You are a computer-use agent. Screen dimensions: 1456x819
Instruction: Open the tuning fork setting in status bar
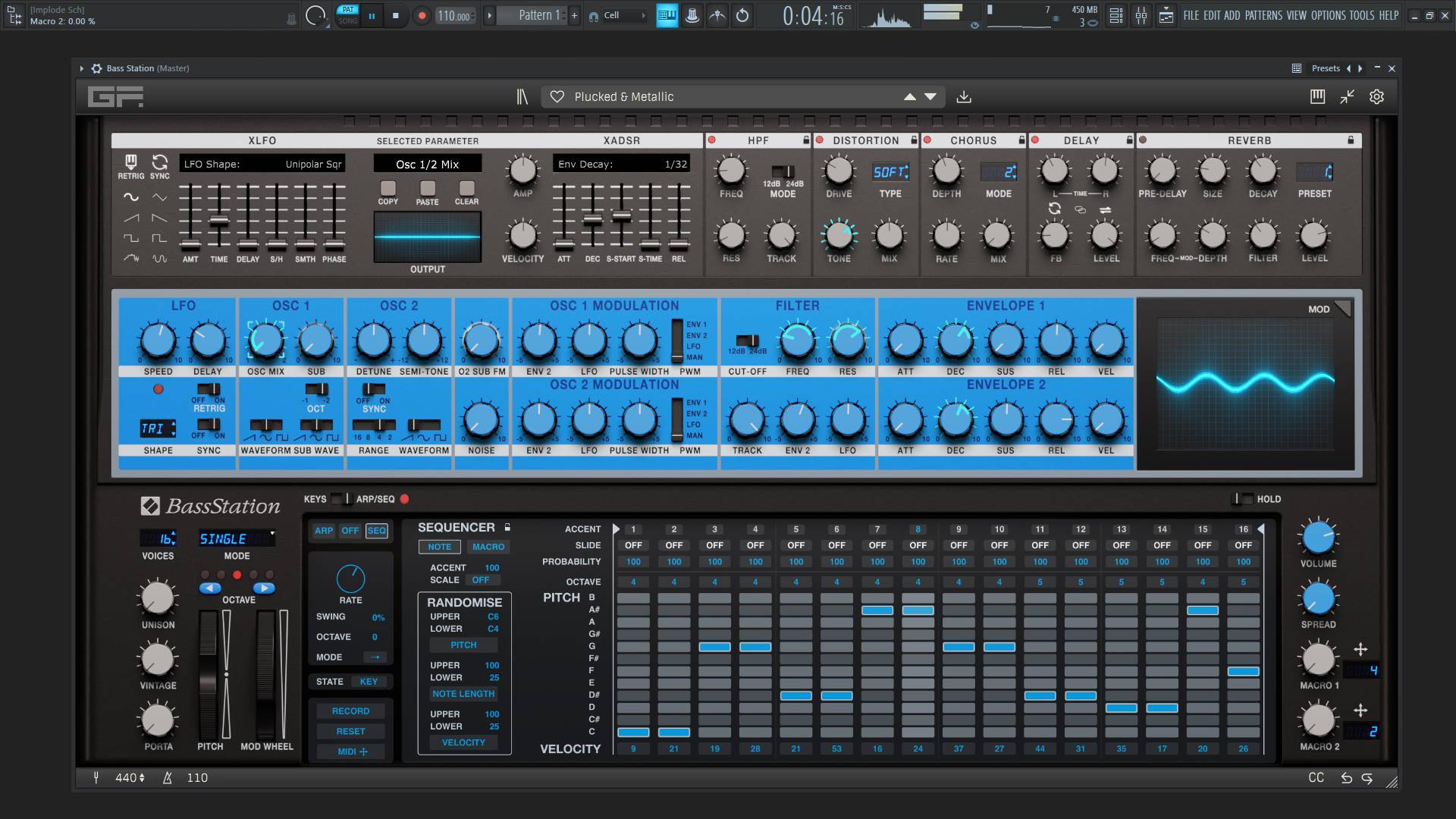(x=96, y=777)
